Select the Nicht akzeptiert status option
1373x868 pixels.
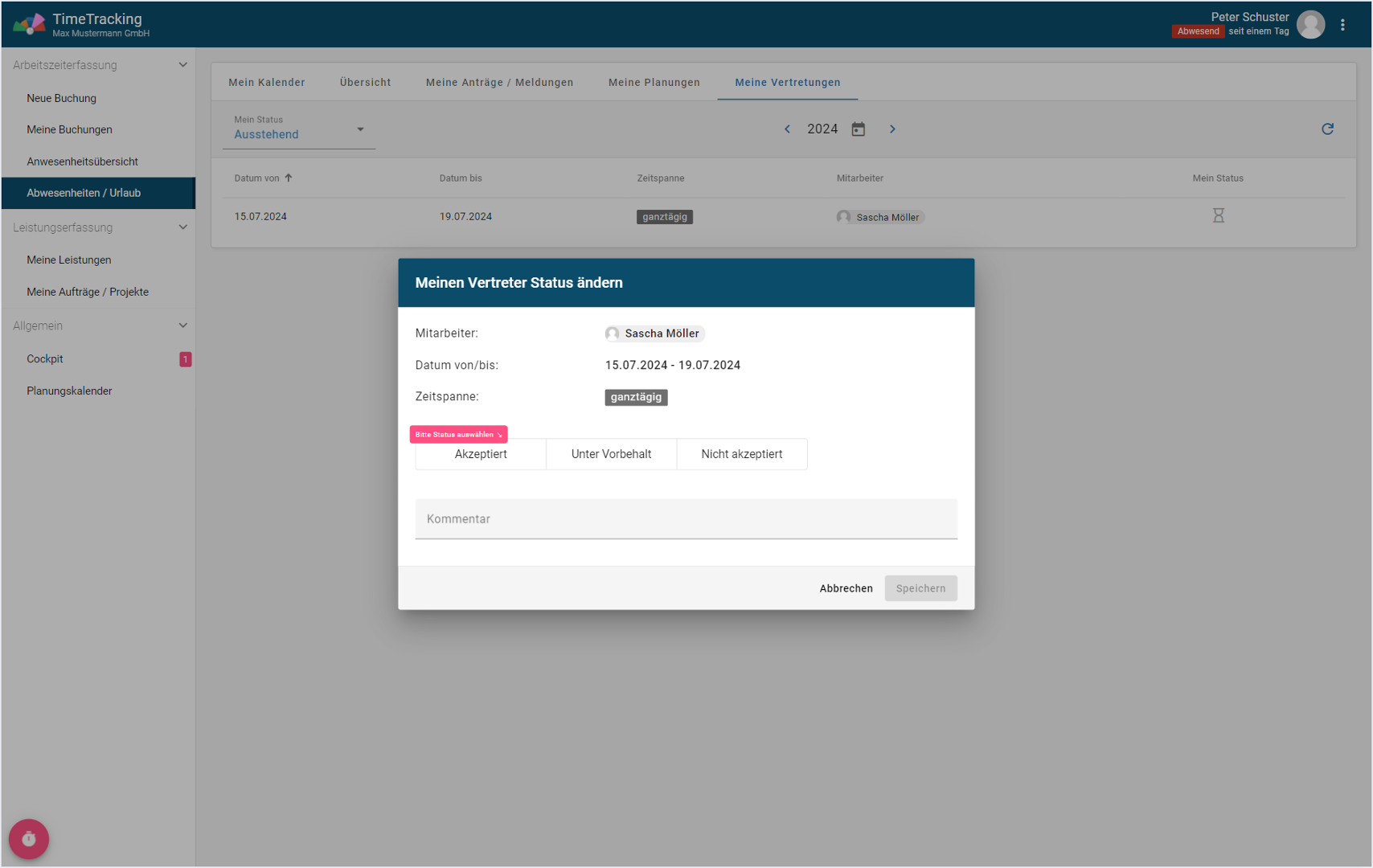(741, 454)
